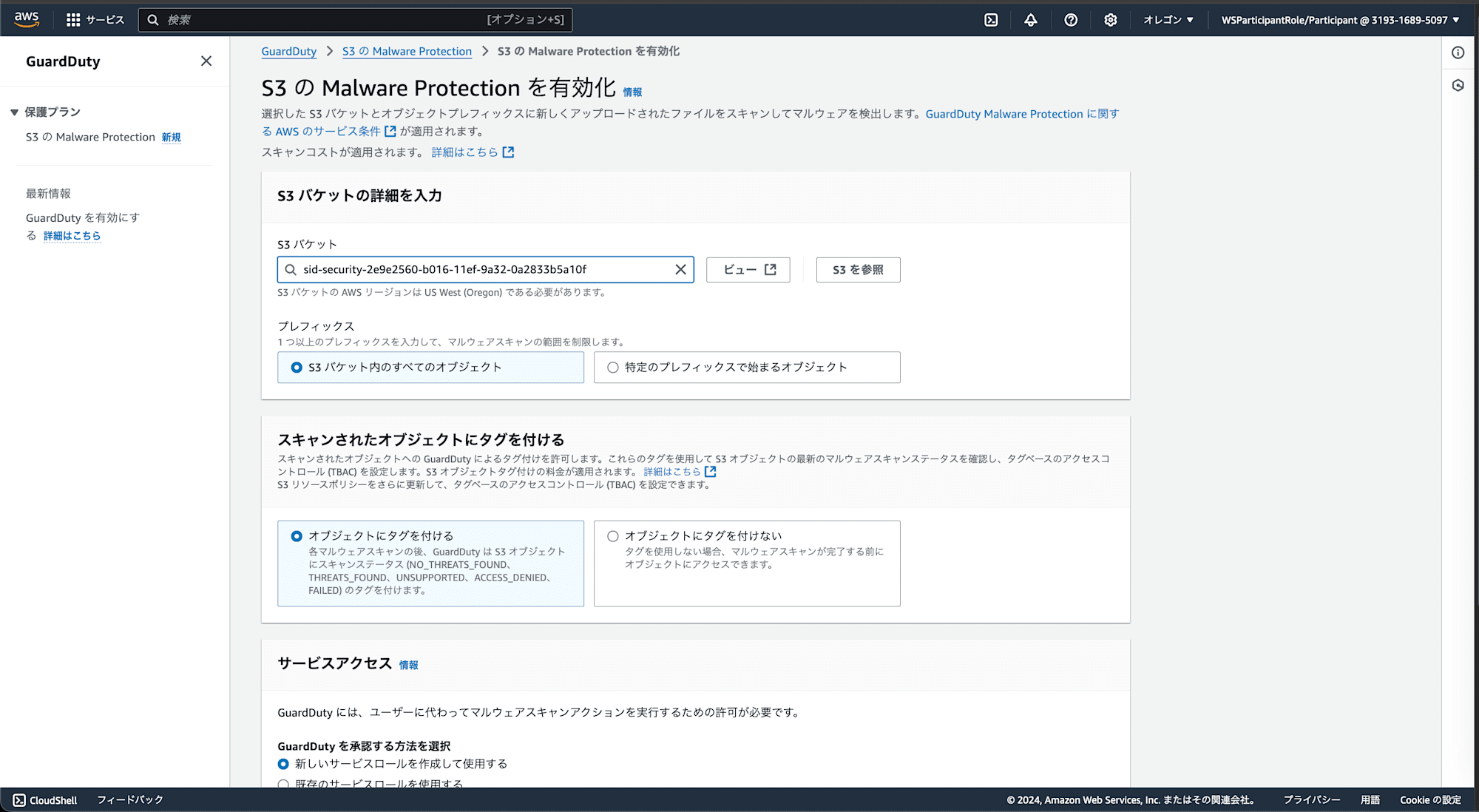Screen dimensions: 1479x812
Task: Click the S3 バケット input field
Action: pos(485,270)
